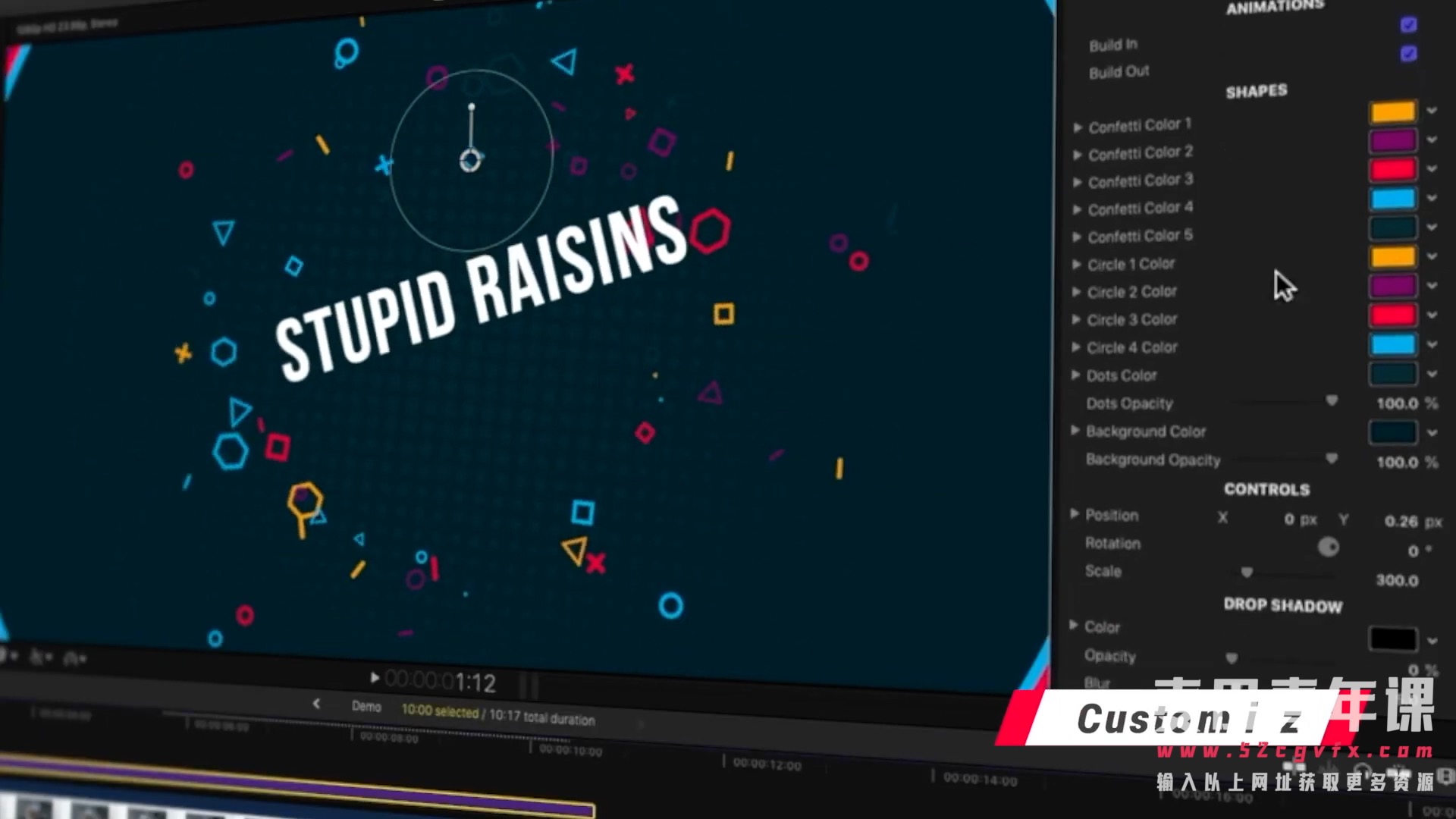Click the Drop Shadow Opacity slider handle
This screenshot has height=819, width=1456.
pos(1232,657)
